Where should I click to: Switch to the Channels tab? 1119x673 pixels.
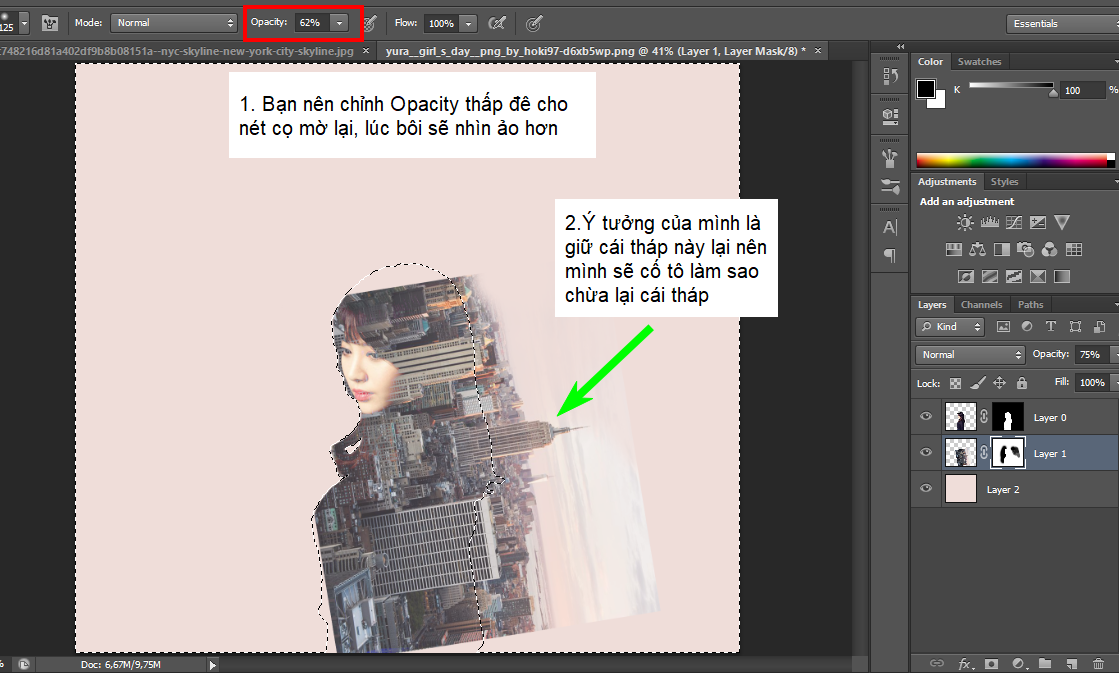(x=981, y=305)
